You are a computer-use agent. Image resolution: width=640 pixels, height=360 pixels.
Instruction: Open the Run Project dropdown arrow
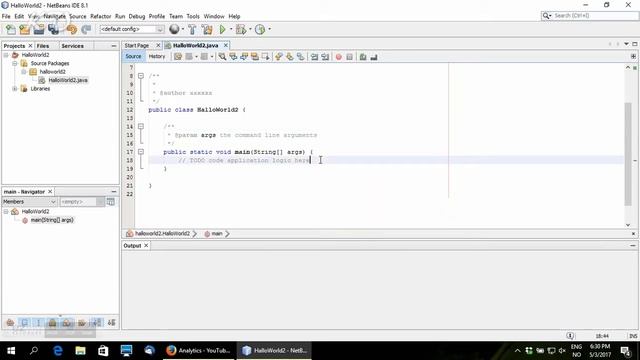click(231, 29)
